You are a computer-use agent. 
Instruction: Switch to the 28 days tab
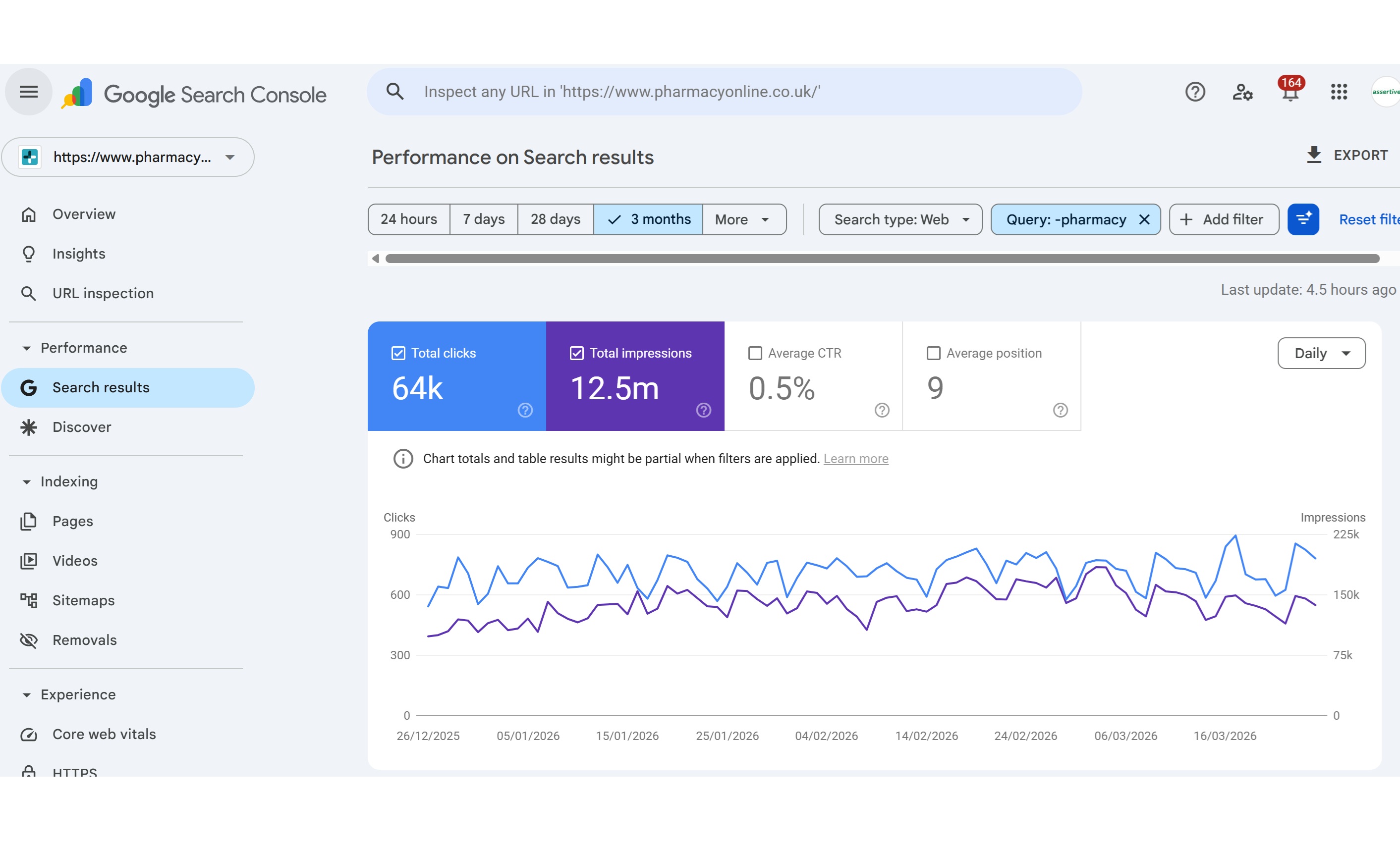point(555,219)
